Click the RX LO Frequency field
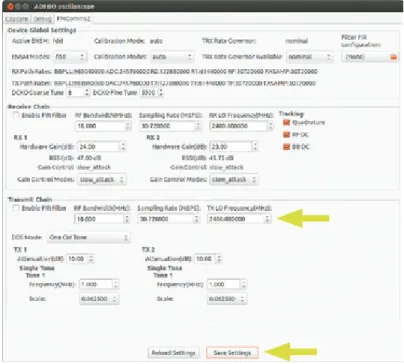 click(x=241, y=126)
